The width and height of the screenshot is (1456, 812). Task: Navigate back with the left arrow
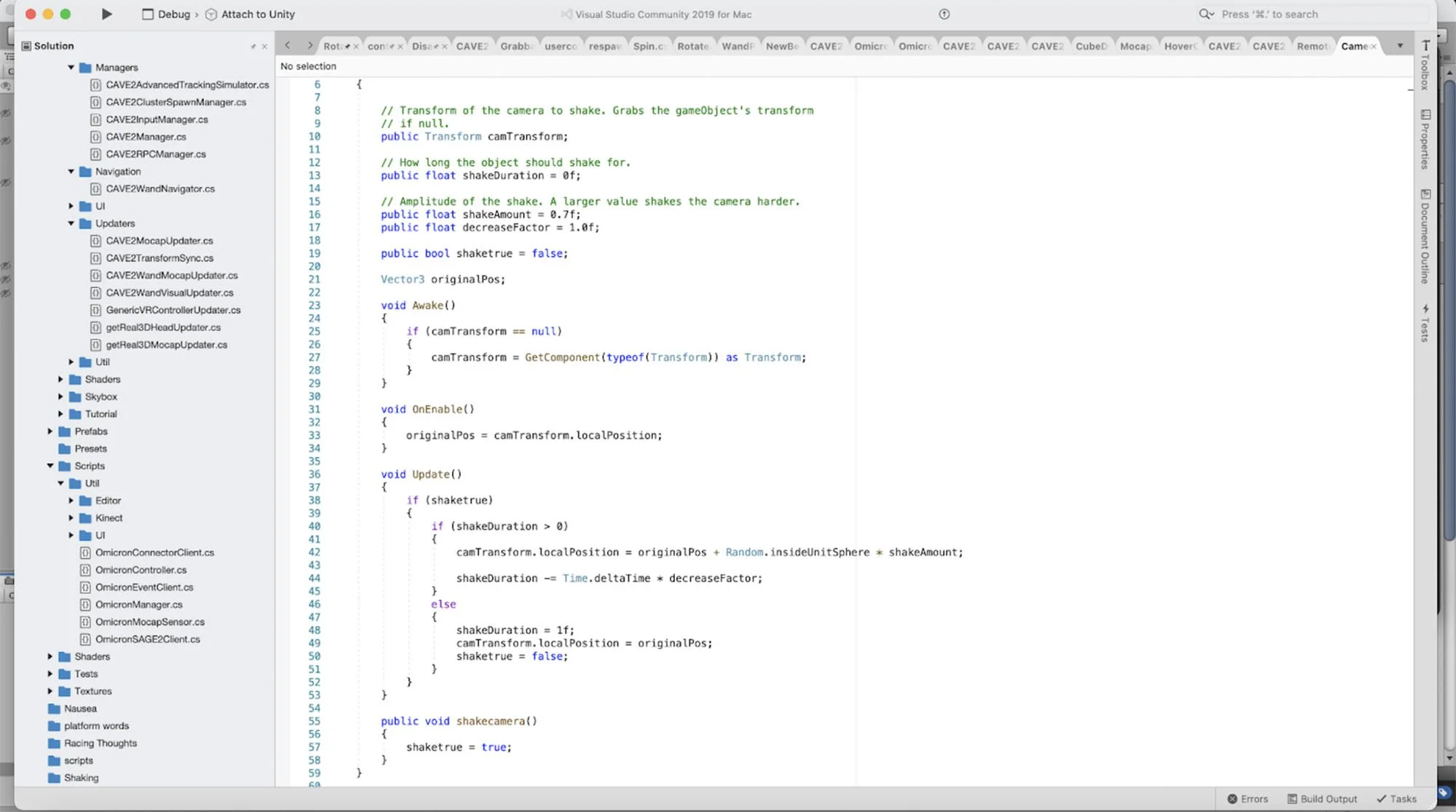click(288, 45)
